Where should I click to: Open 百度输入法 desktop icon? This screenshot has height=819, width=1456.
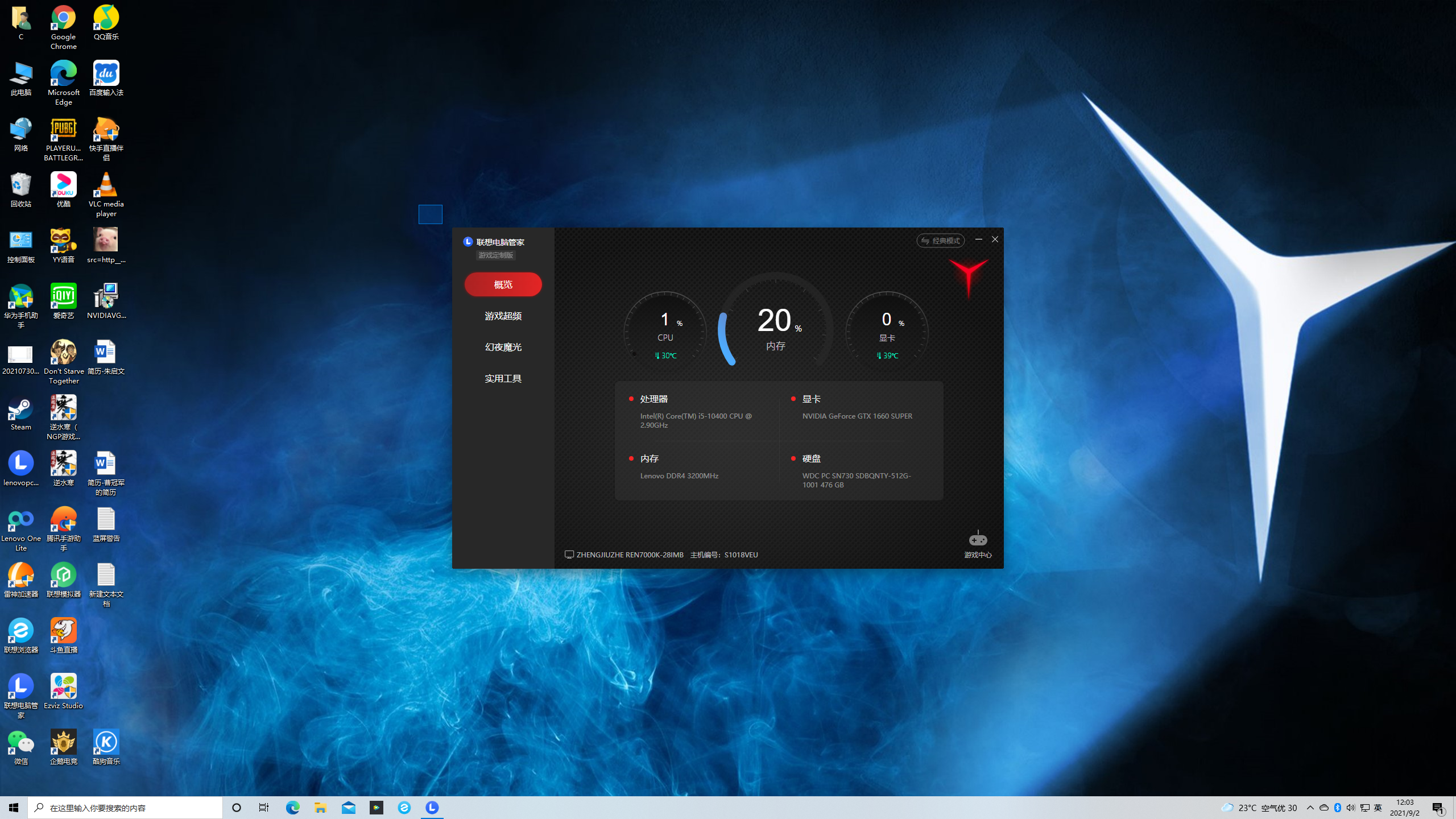106,78
